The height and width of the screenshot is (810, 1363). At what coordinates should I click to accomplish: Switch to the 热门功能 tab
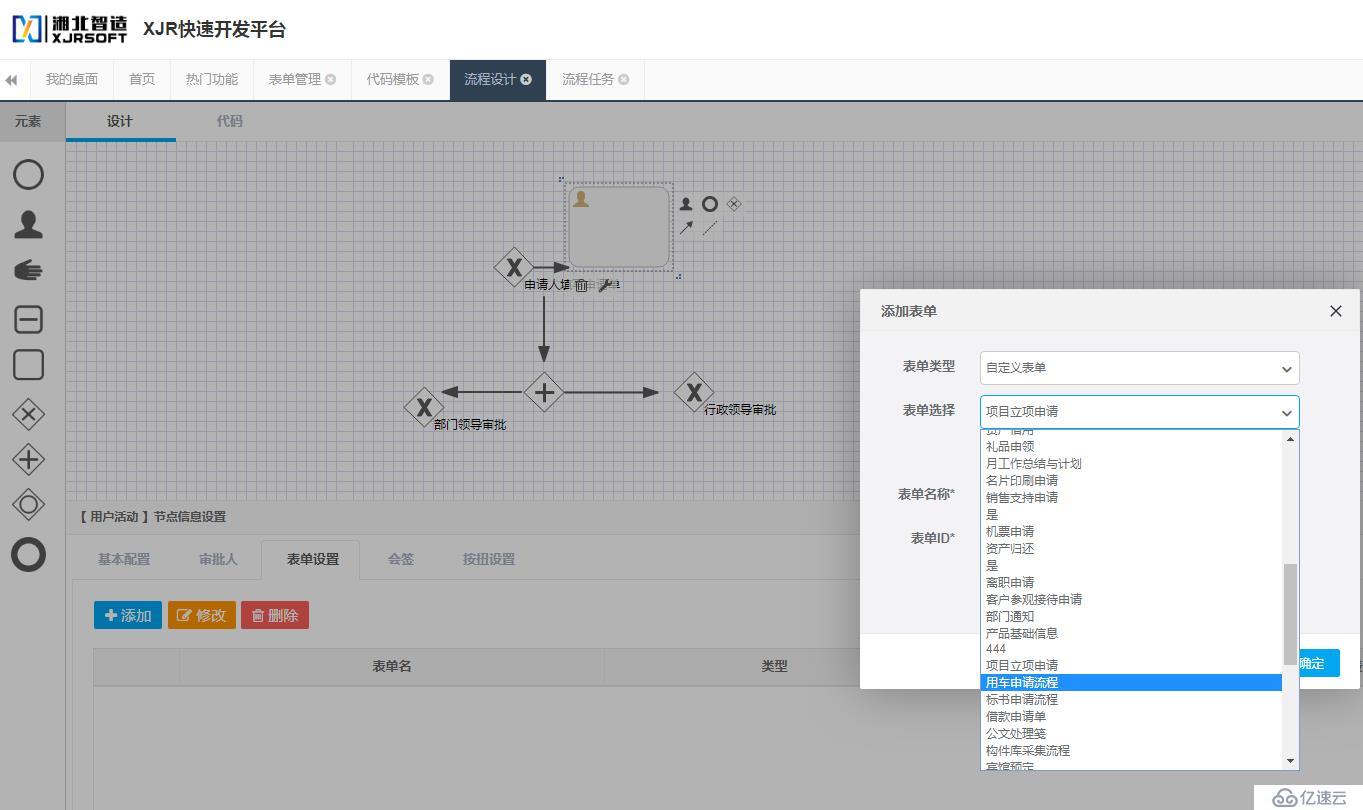tap(212, 80)
